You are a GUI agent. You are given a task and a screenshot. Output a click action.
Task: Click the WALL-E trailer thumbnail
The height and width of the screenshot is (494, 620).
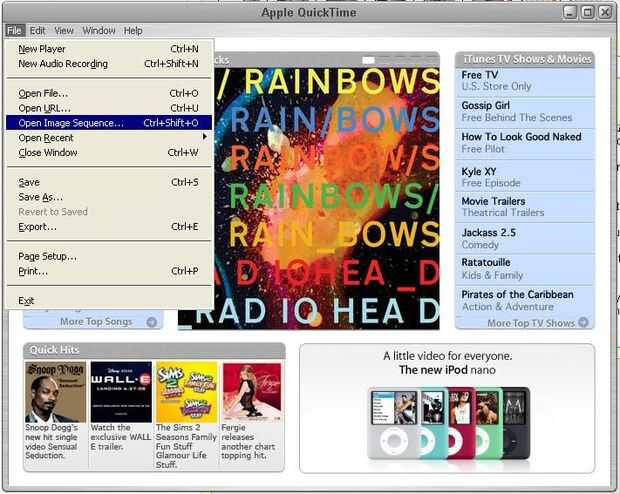click(x=121, y=392)
